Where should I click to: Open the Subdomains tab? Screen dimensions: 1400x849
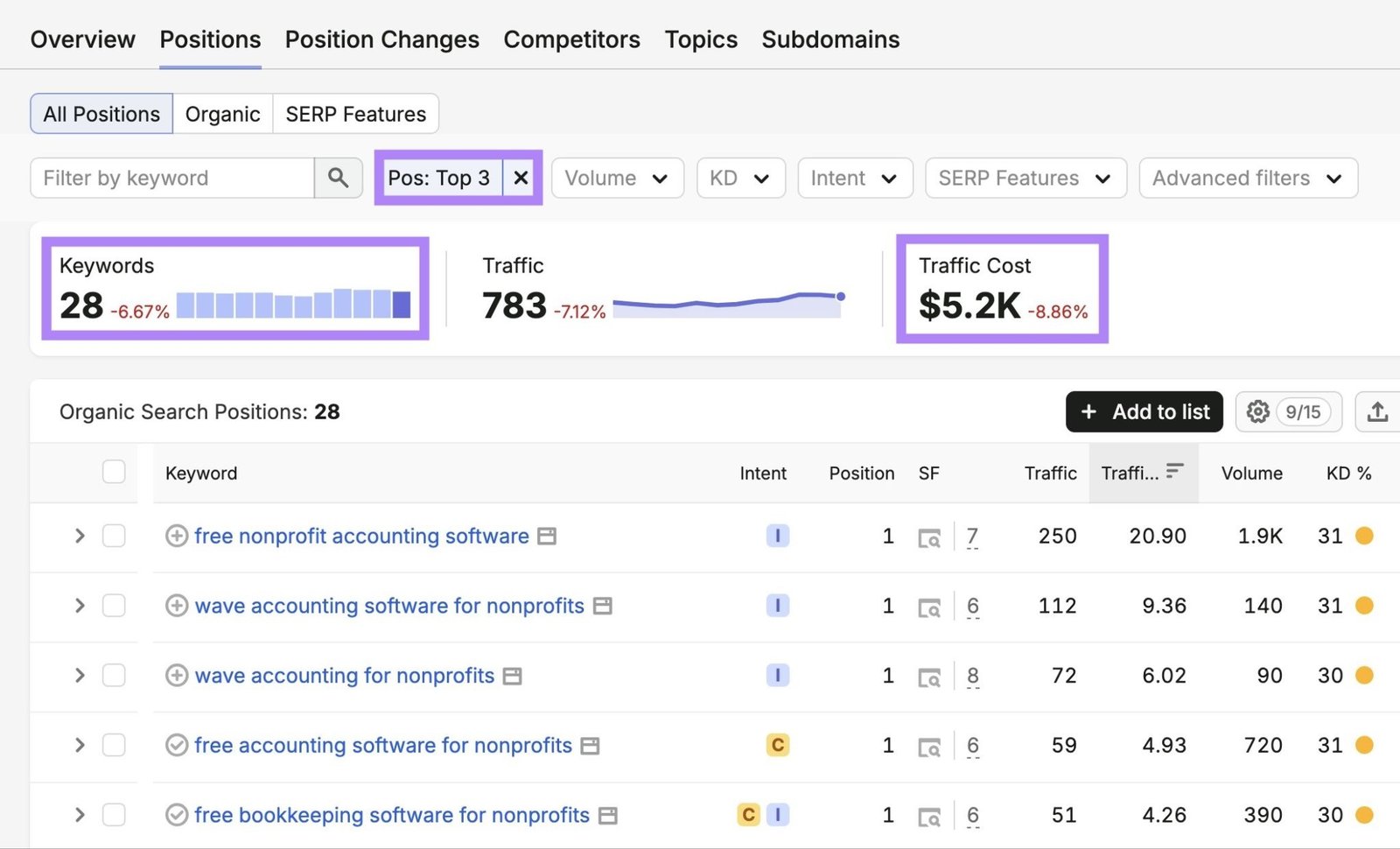[831, 39]
